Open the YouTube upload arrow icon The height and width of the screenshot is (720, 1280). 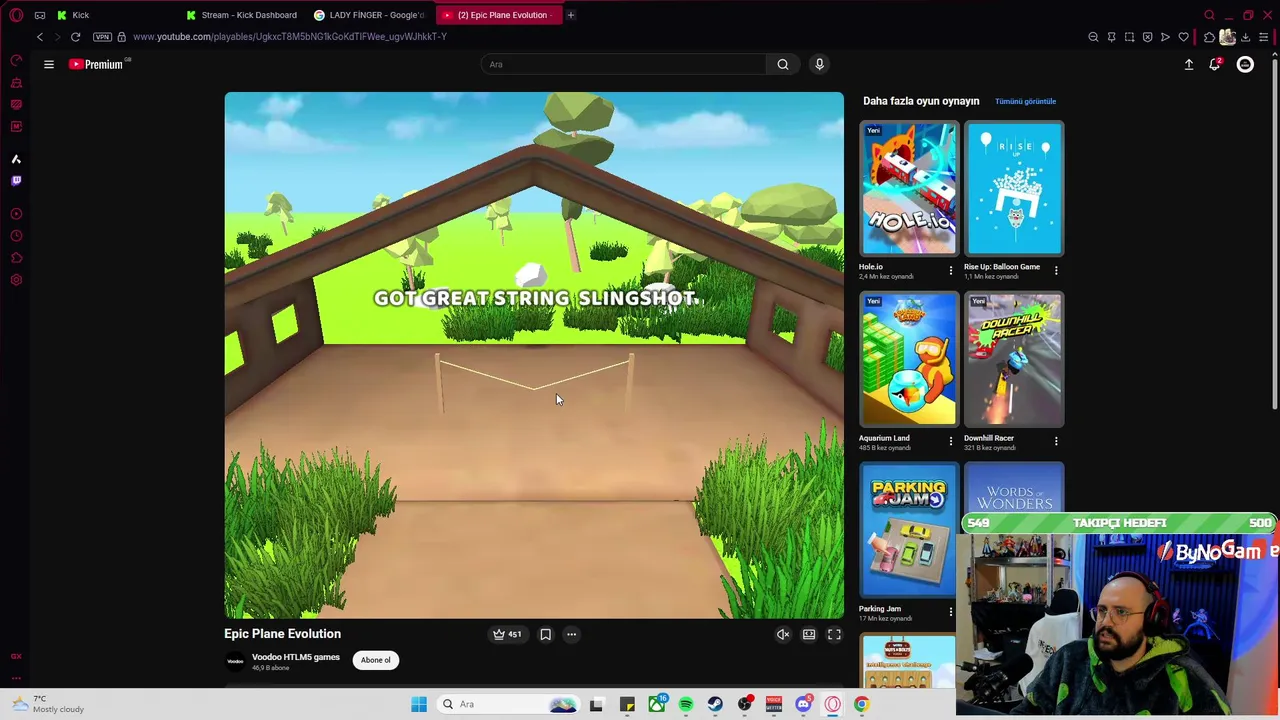pos(1189,64)
